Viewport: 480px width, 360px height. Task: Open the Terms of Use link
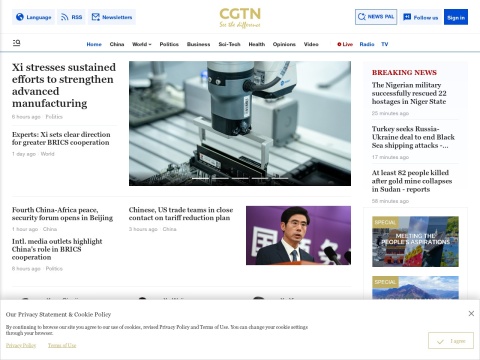[x=62, y=345]
